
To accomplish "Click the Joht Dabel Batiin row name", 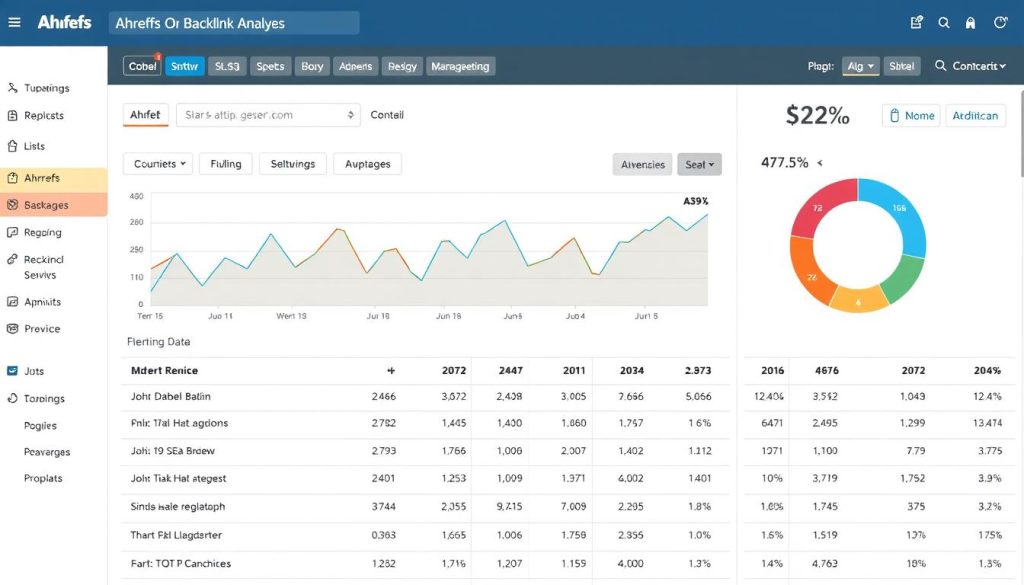I will (170, 396).
